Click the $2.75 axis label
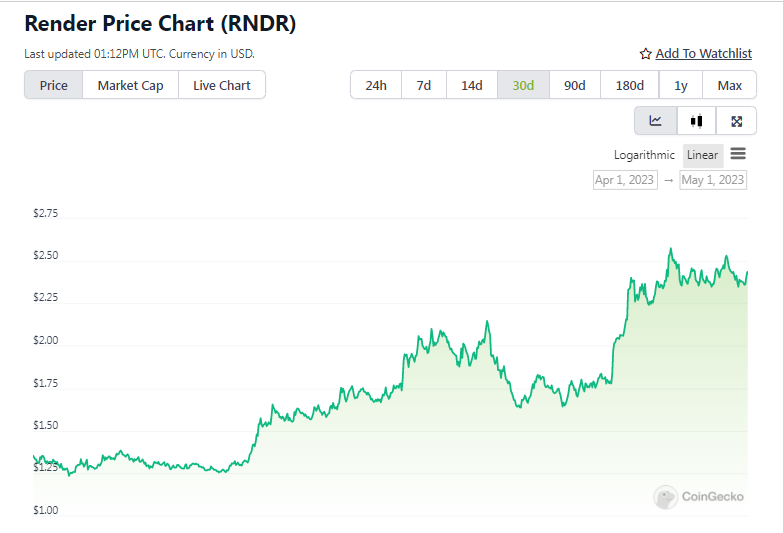Image resolution: width=783 pixels, height=533 pixels. point(45,213)
